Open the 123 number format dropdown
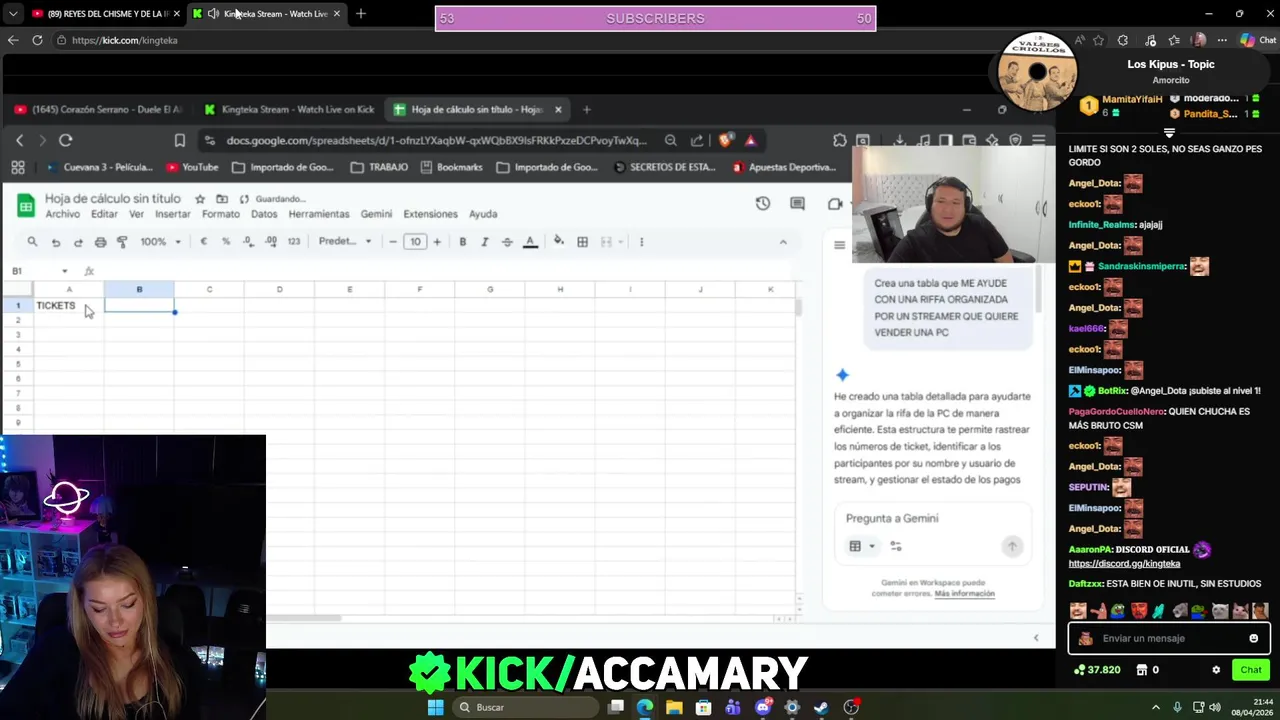 click(293, 242)
